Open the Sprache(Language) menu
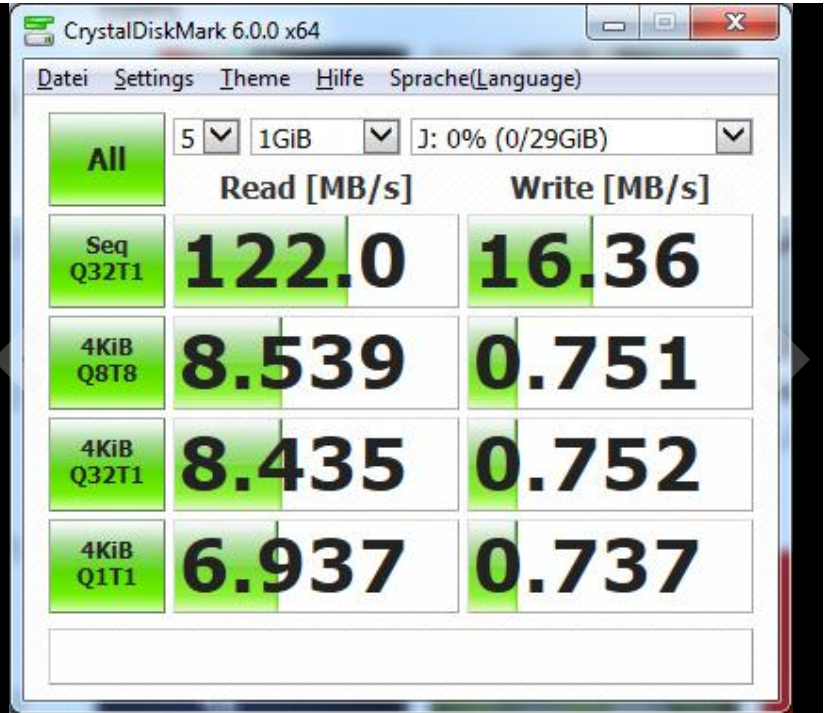This screenshot has width=825, height=713. [x=485, y=78]
